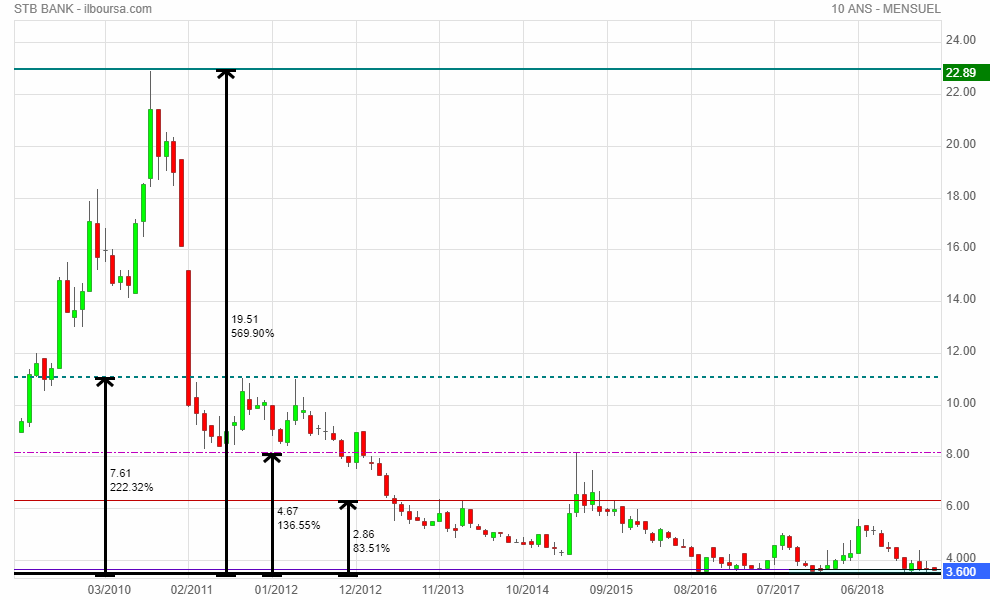This screenshot has height=600, width=990.
Task: Click the 20.00 price axis label
Action: (960, 144)
